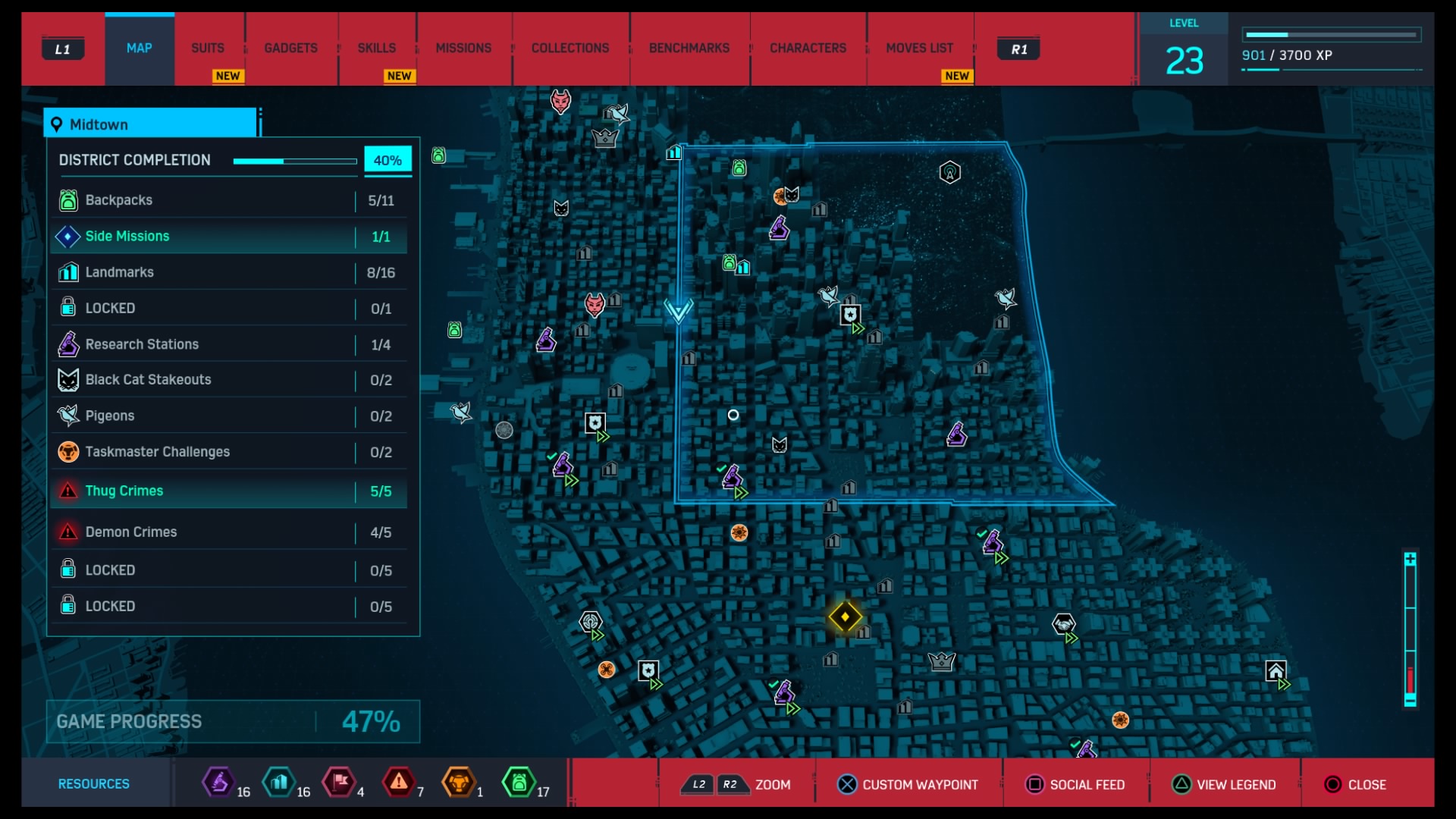The image size is (1456, 819).
Task: Select the target circle marker lower left
Action: pyautogui.click(x=591, y=622)
